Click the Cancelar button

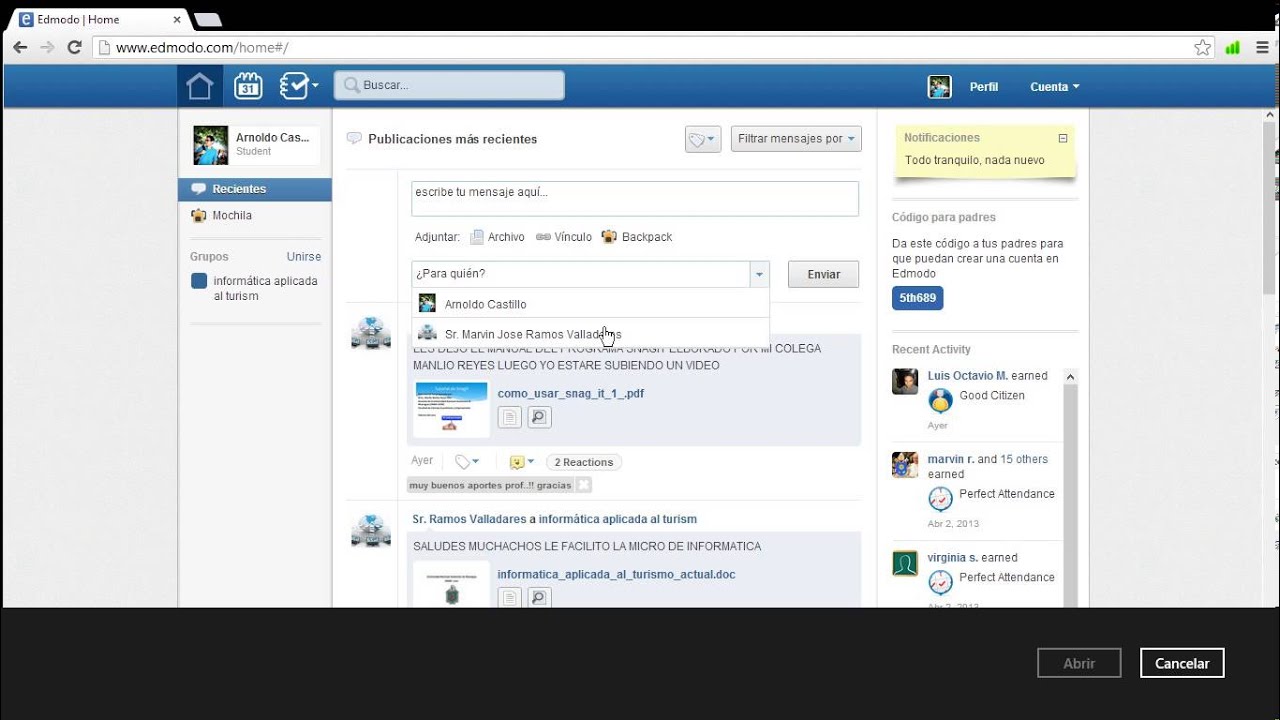coord(1182,663)
